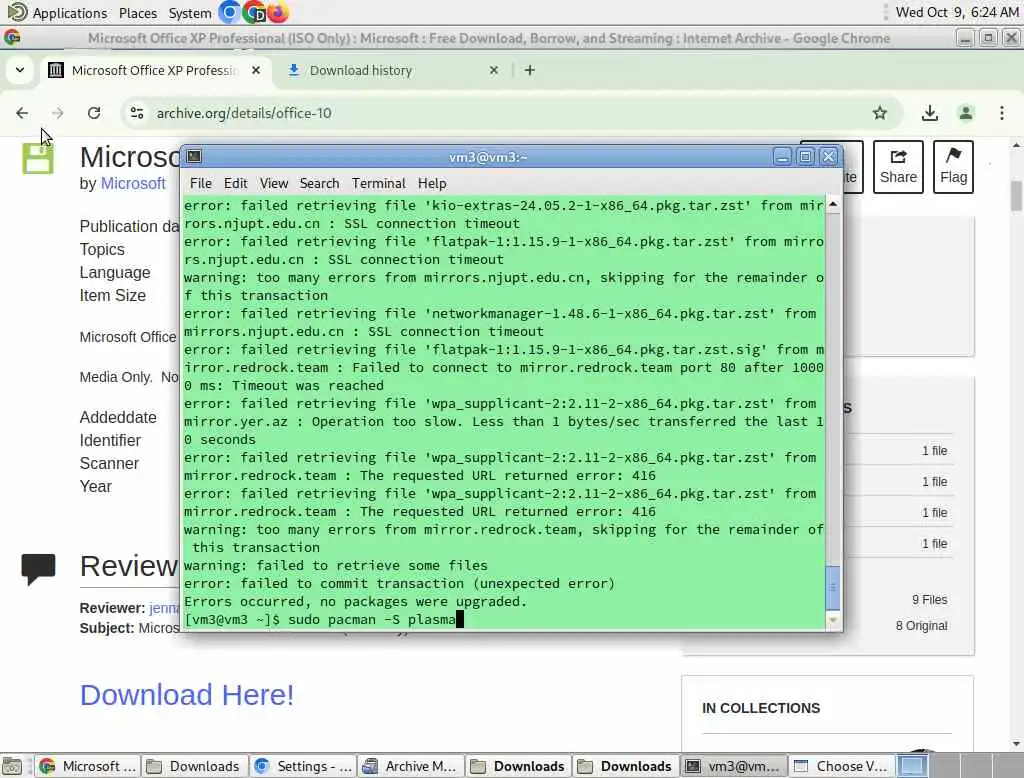Open terminal Search menu
The width and height of the screenshot is (1024, 778).
[x=319, y=184]
